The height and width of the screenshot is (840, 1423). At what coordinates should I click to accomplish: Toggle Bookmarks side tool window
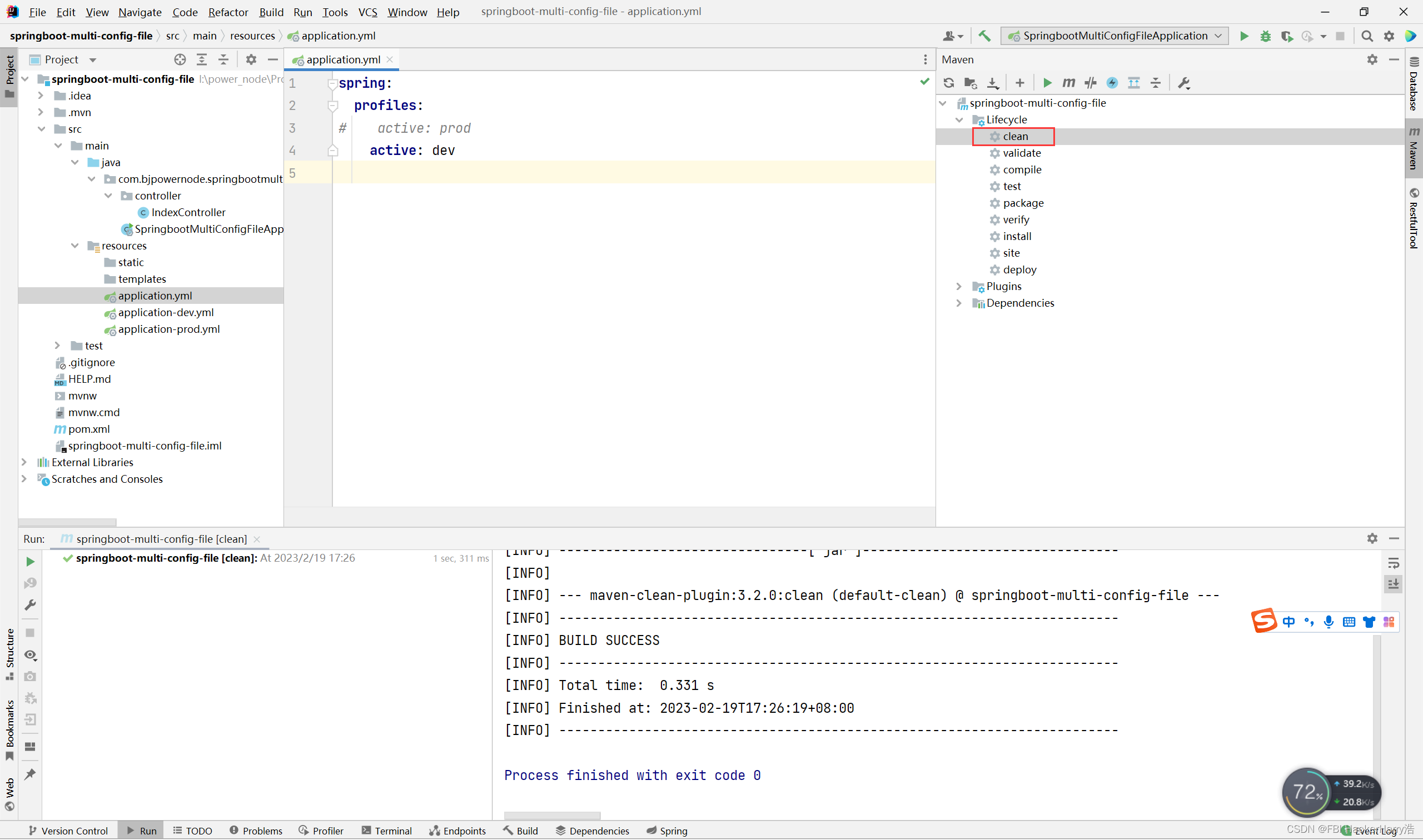click(x=9, y=730)
